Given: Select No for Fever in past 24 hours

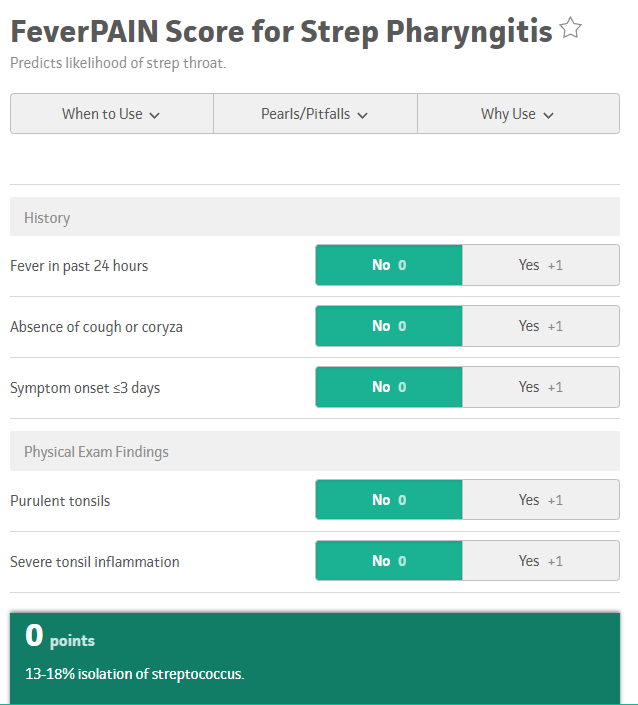Looking at the screenshot, I should click(x=389, y=265).
